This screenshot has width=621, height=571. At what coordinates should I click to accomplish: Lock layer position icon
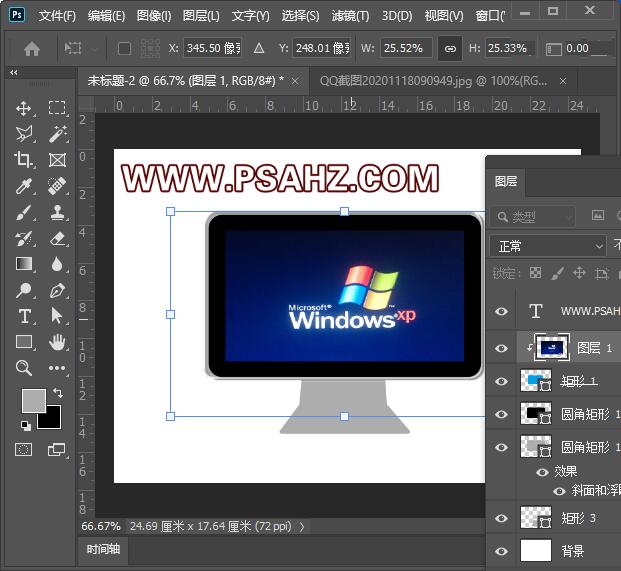(579, 273)
